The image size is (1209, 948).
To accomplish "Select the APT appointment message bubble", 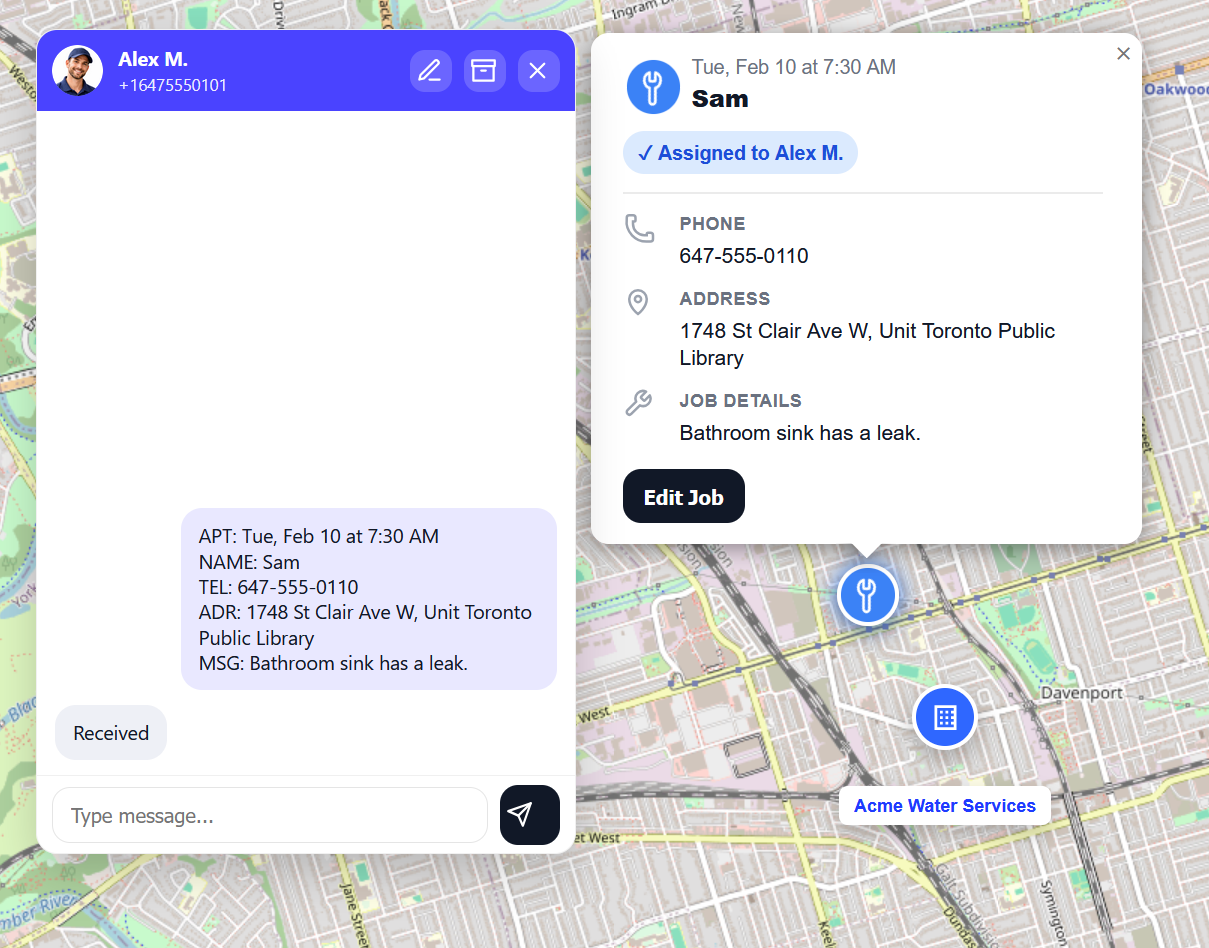I will (368, 599).
